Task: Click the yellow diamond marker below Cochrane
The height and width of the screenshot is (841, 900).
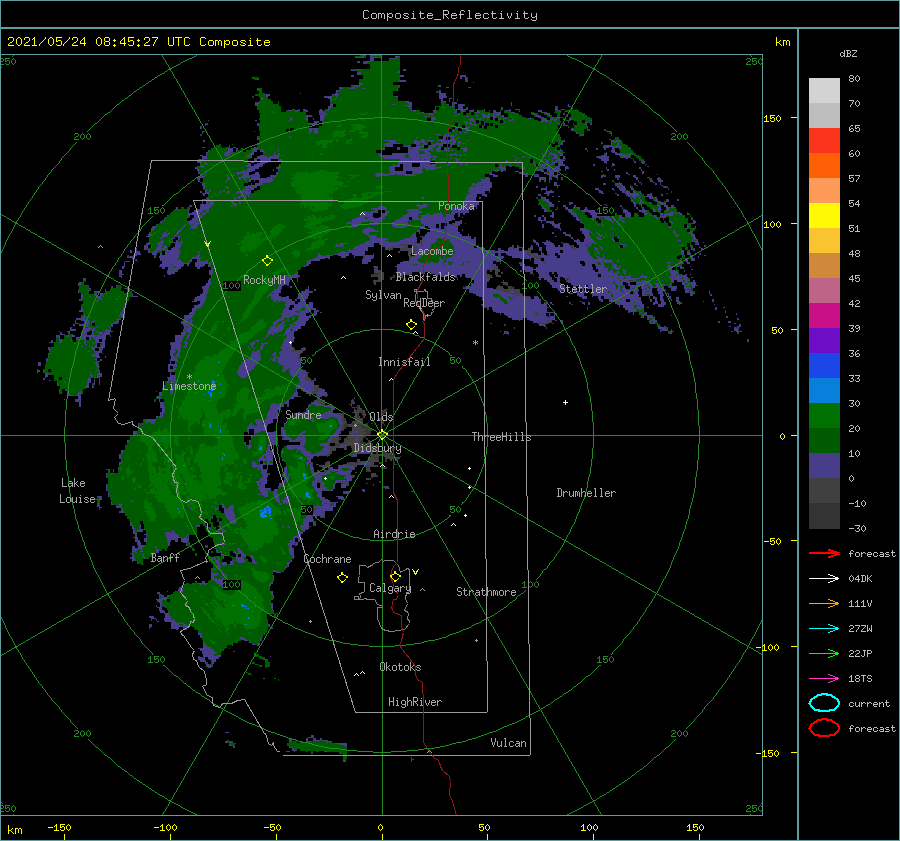Action: 342,578
